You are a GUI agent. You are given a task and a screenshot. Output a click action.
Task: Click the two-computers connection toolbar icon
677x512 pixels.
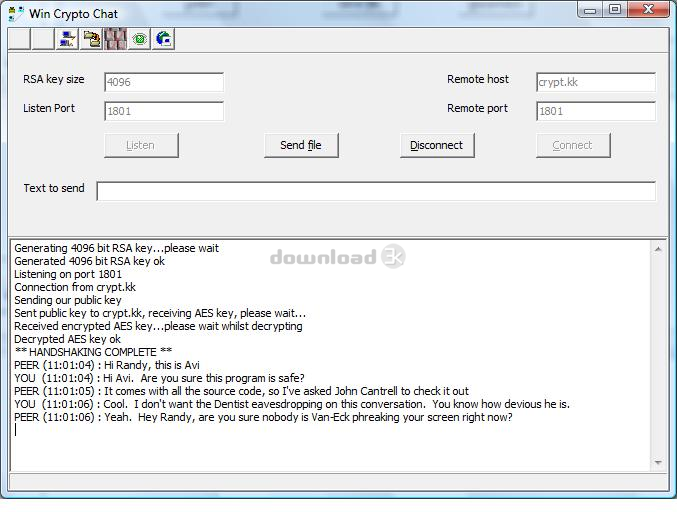click(x=67, y=39)
